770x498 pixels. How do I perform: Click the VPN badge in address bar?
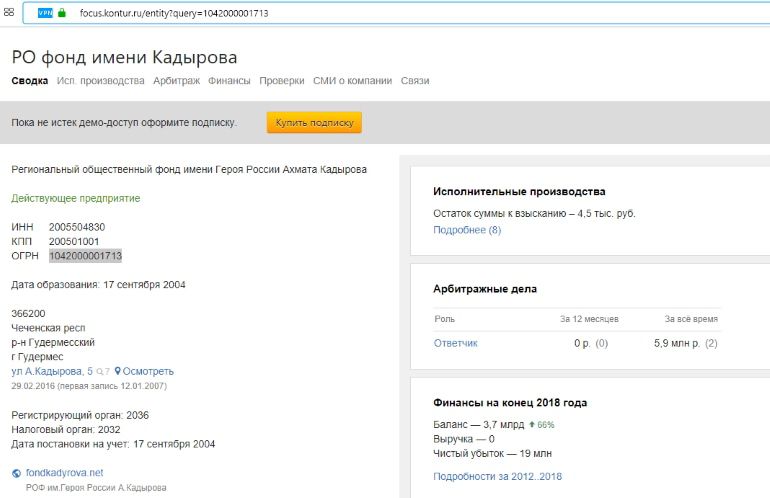click(45, 13)
